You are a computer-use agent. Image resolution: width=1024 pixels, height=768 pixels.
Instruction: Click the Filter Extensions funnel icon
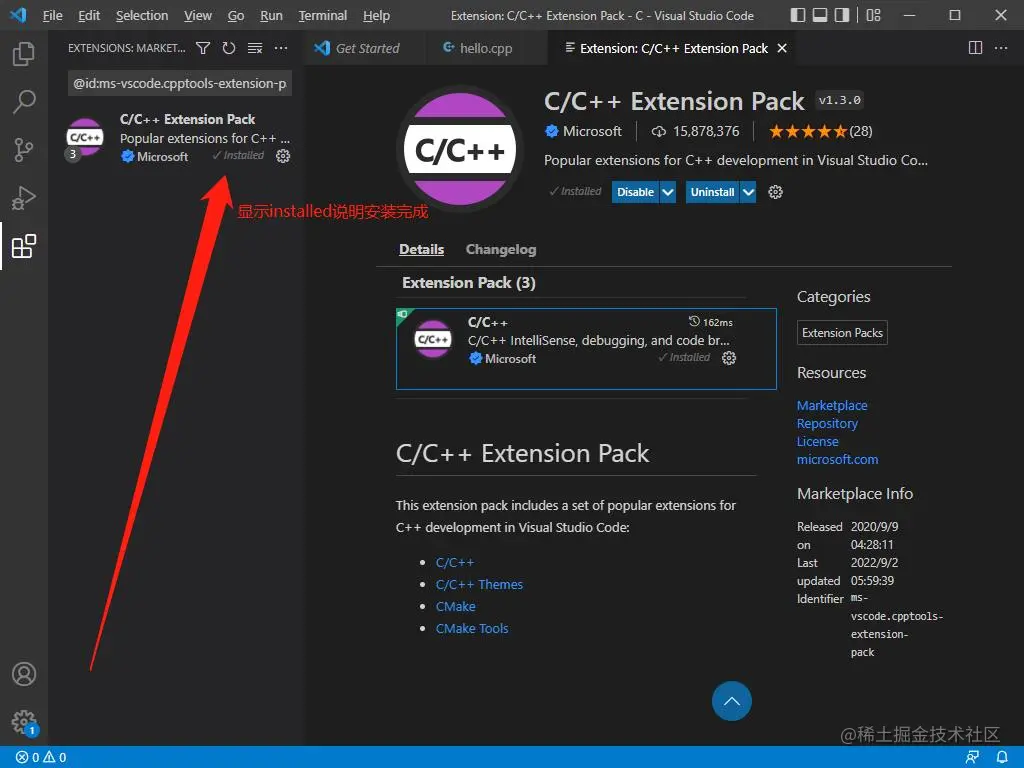coord(203,47)
